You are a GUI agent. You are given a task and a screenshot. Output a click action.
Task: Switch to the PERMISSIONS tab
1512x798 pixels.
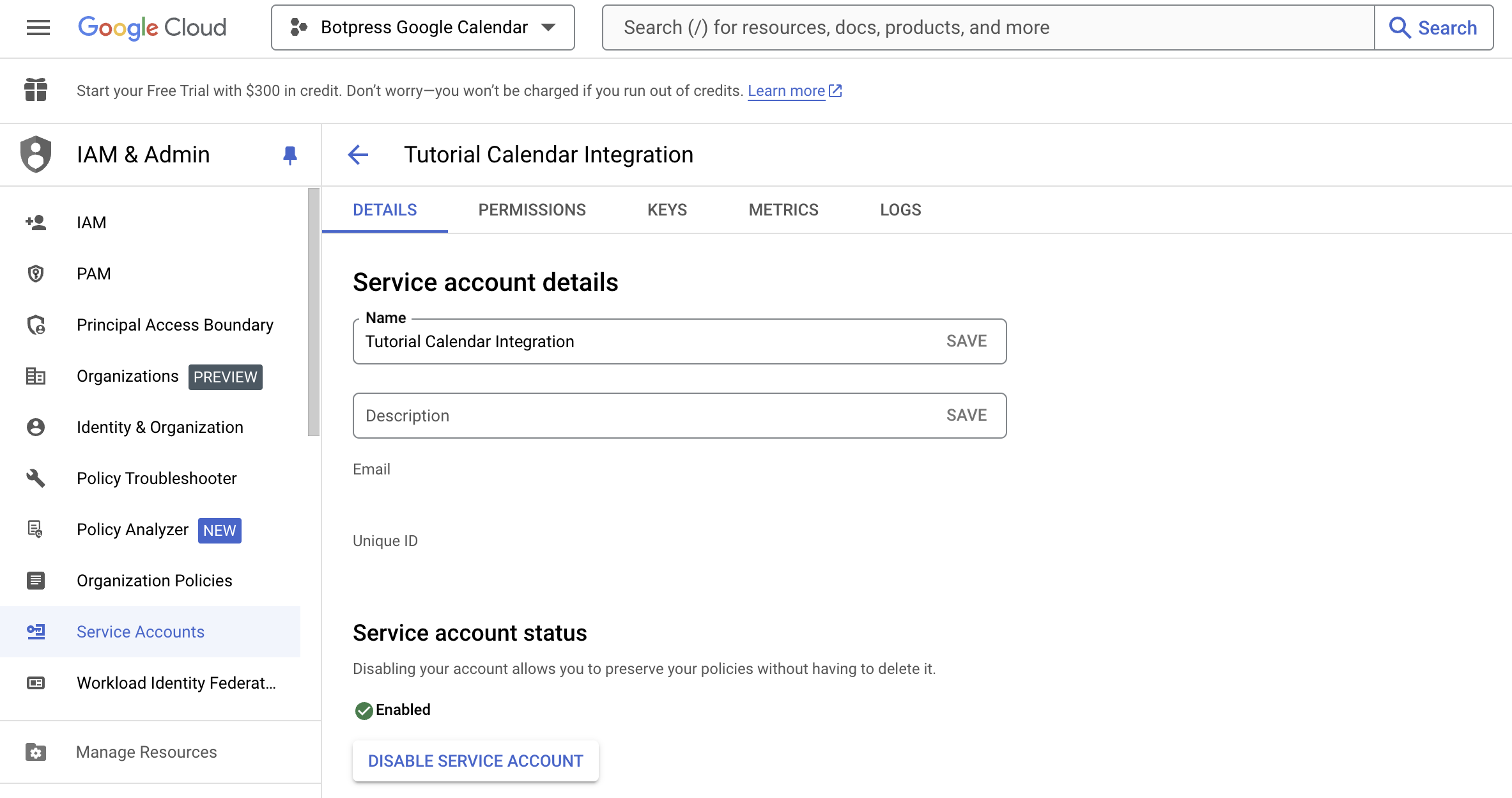click(532, 210)
